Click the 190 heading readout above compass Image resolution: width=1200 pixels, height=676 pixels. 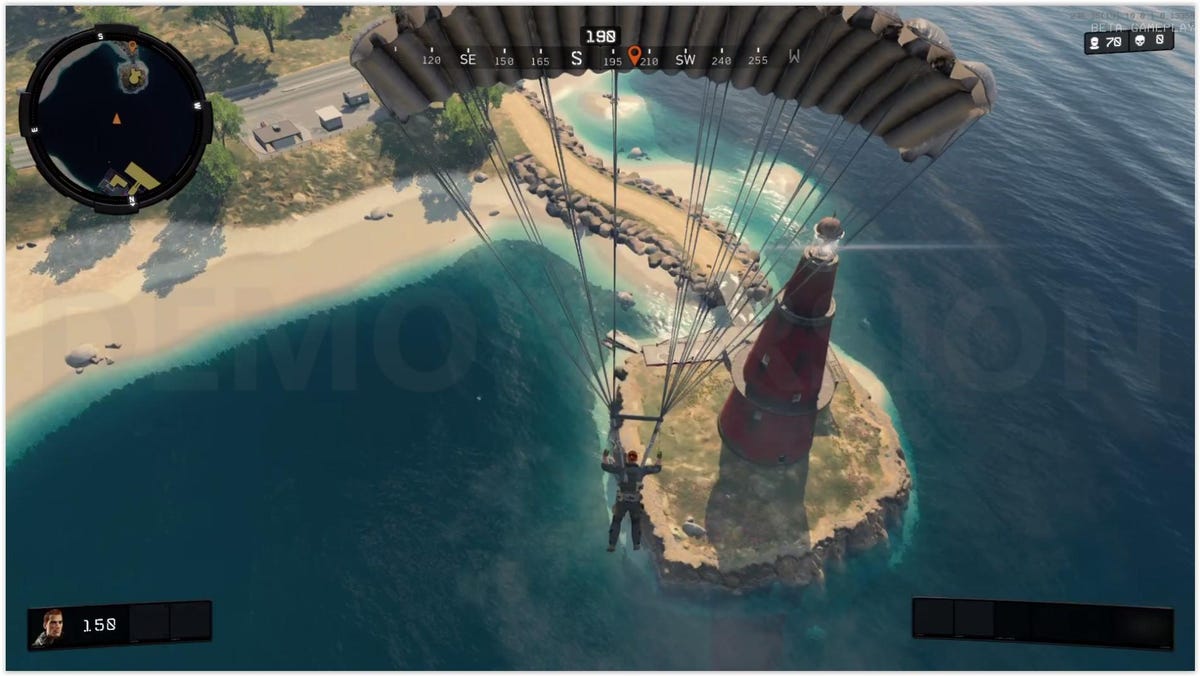[600, 36]
